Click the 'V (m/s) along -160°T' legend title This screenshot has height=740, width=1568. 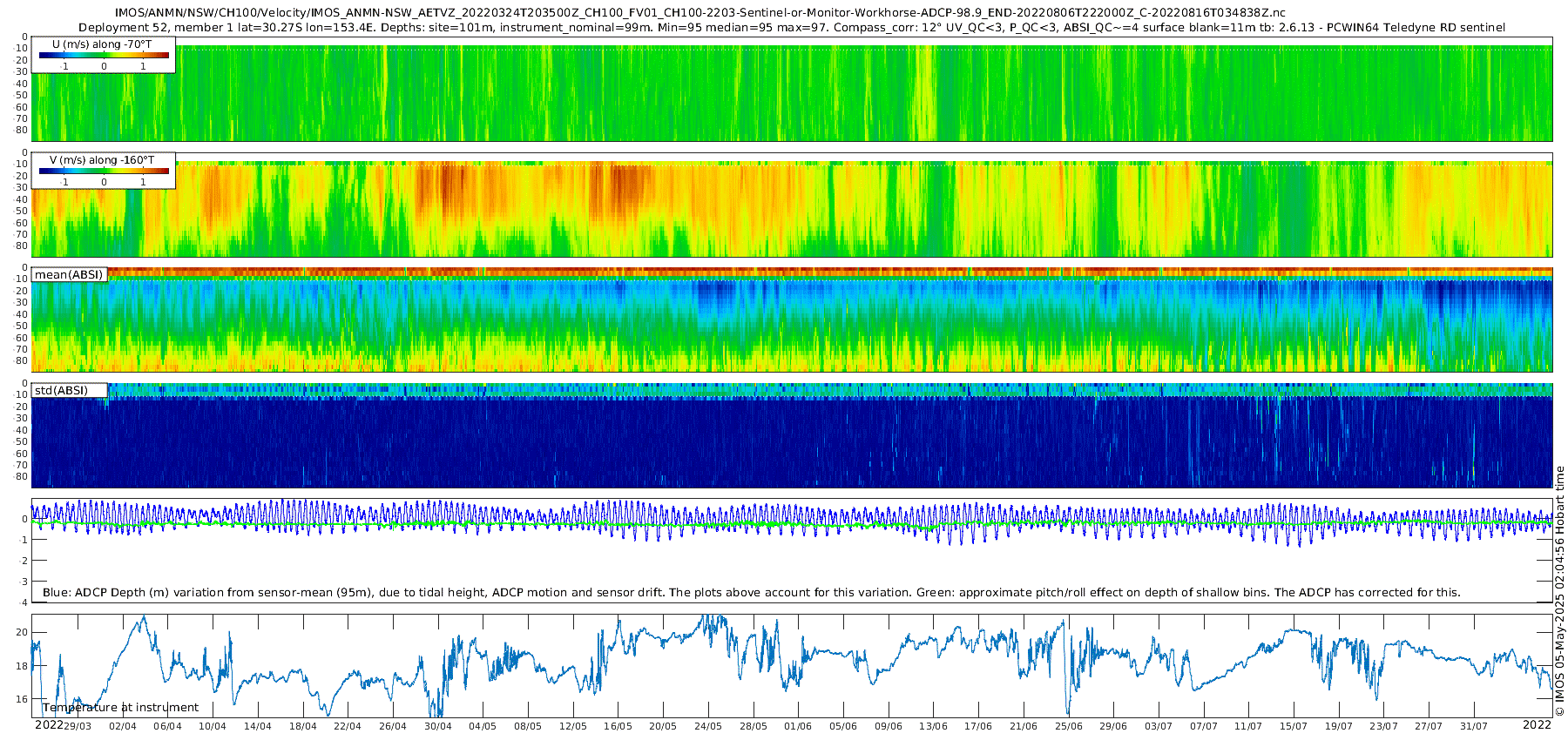[102, 160]
